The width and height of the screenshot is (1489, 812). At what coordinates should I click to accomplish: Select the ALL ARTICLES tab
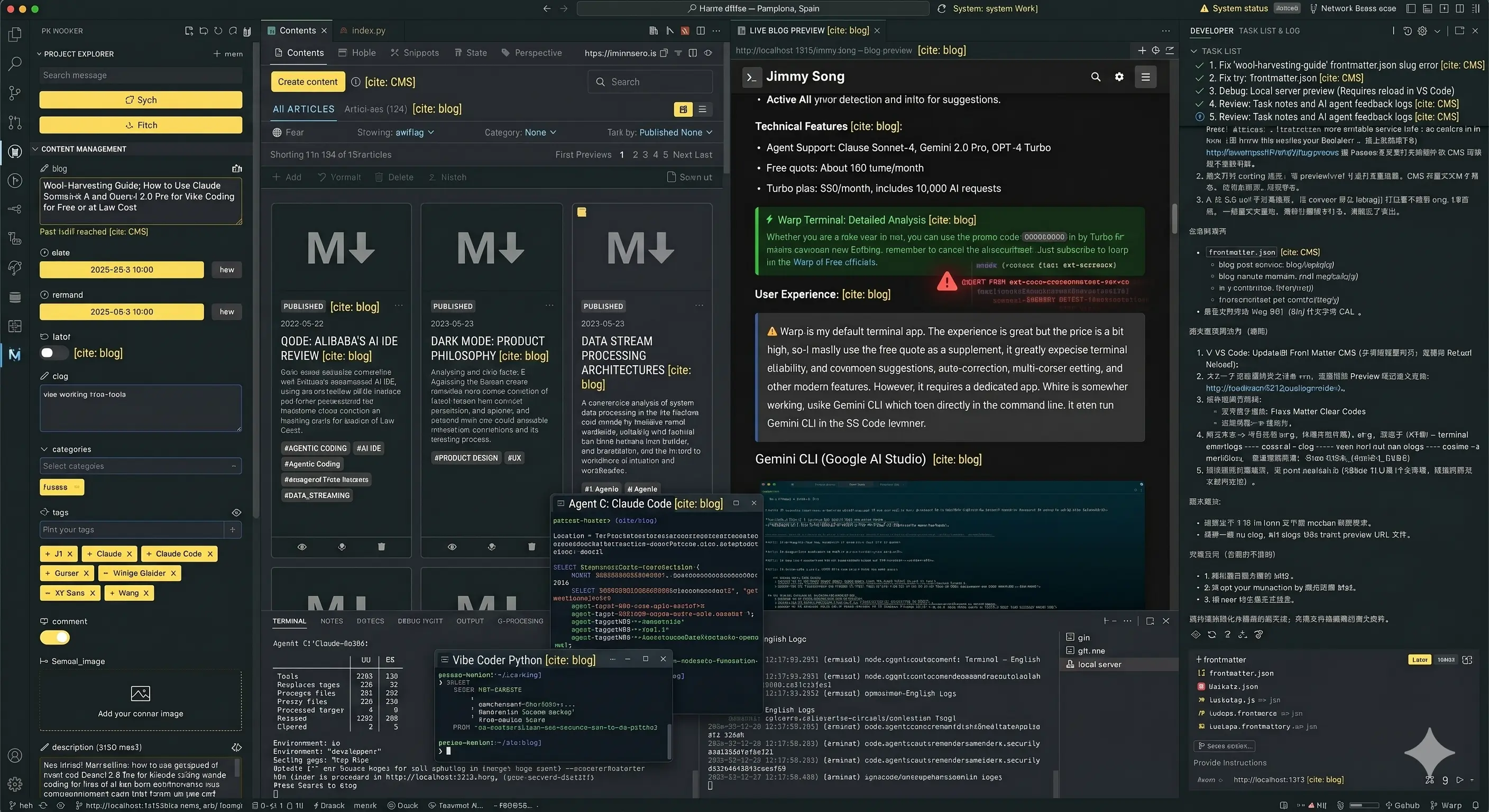point(304,109)
